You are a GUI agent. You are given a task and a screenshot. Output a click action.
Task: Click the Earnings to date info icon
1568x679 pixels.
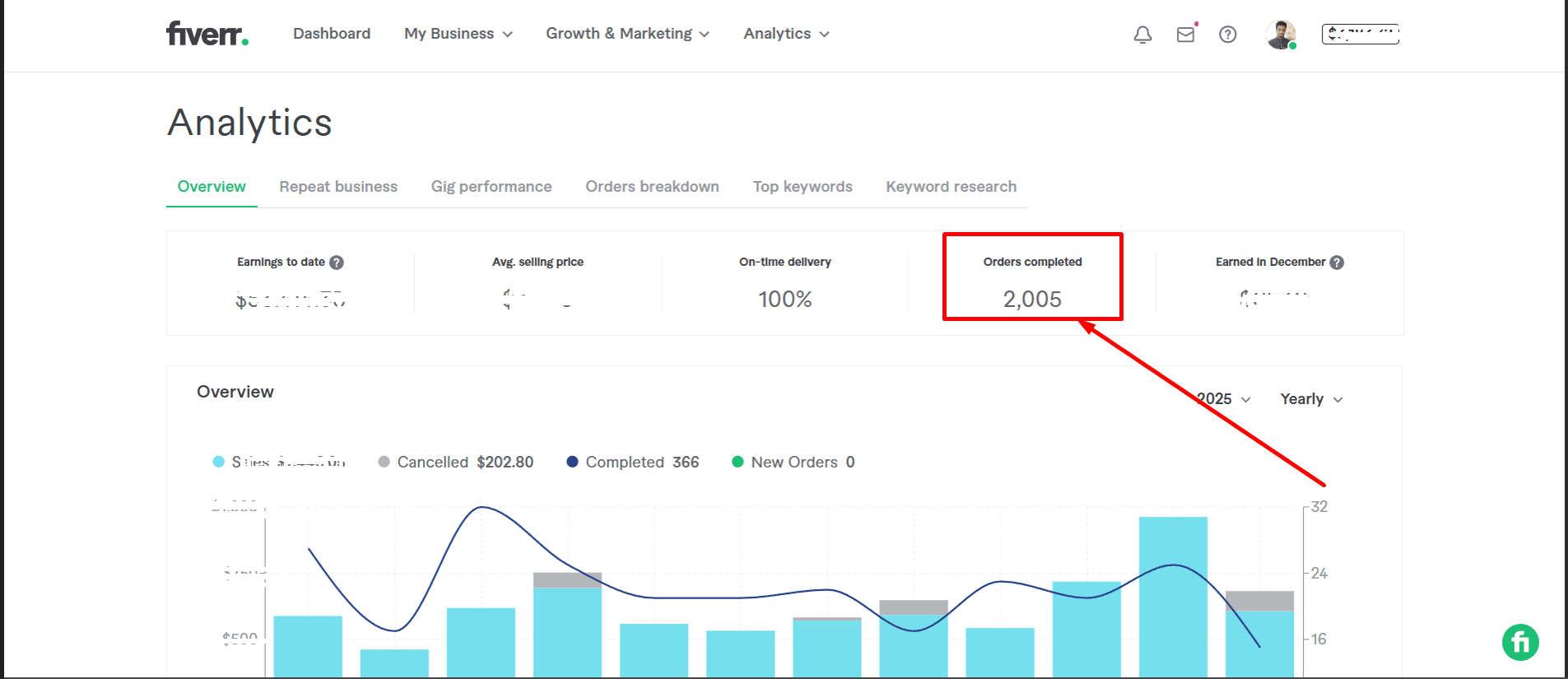(337, 263)
